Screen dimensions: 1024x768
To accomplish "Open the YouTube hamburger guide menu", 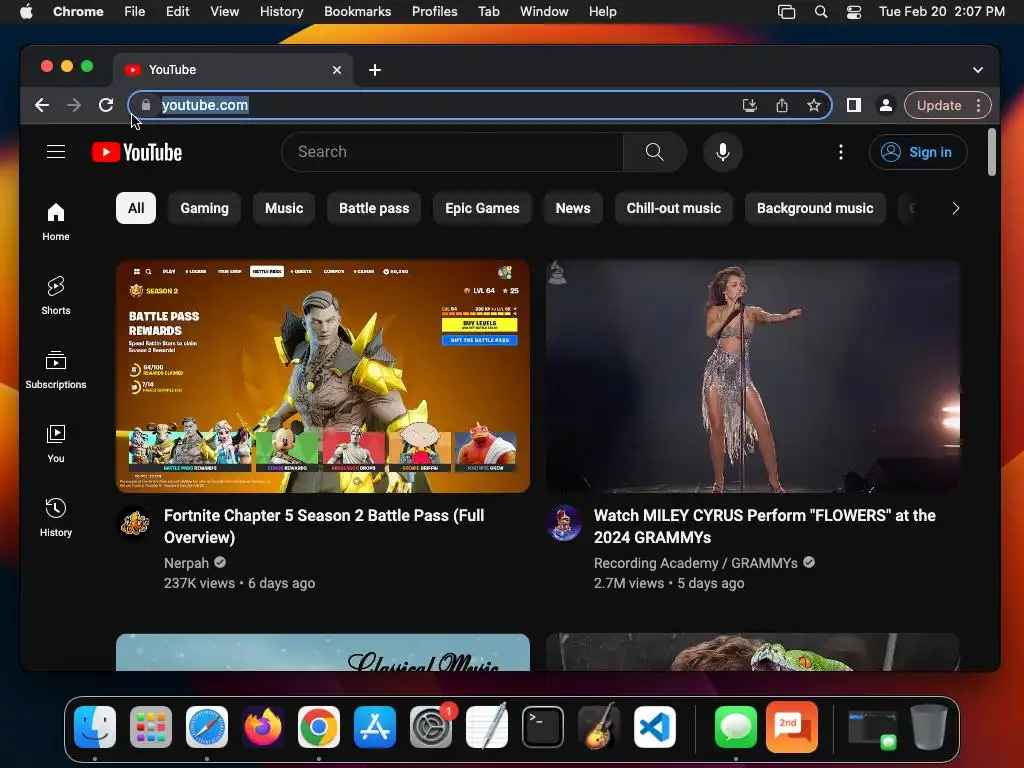I will pos(56,152).
